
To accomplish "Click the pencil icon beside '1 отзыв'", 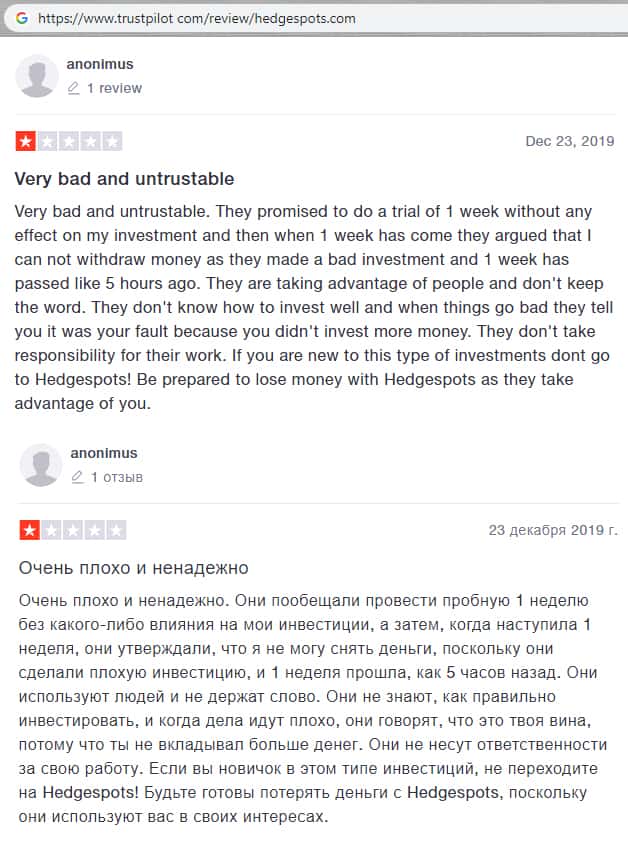I will tap(77, 478).
